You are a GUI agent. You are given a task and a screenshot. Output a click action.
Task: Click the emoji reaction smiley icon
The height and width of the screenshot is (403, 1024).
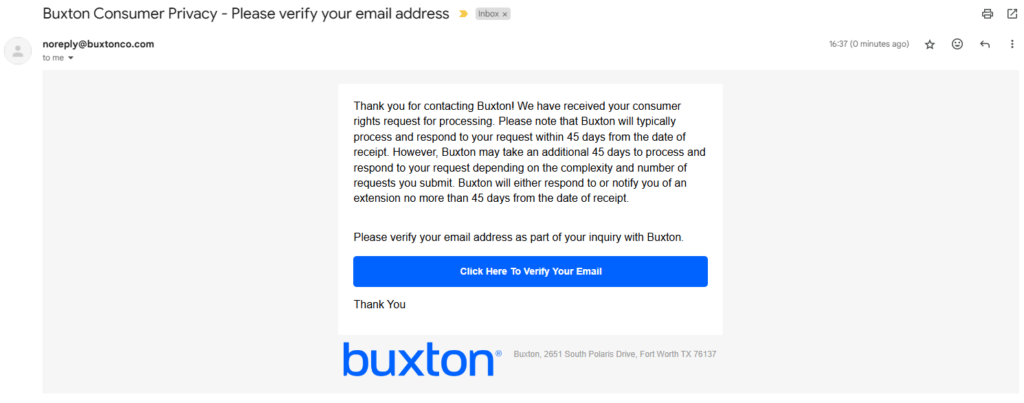tap(957, 44)
